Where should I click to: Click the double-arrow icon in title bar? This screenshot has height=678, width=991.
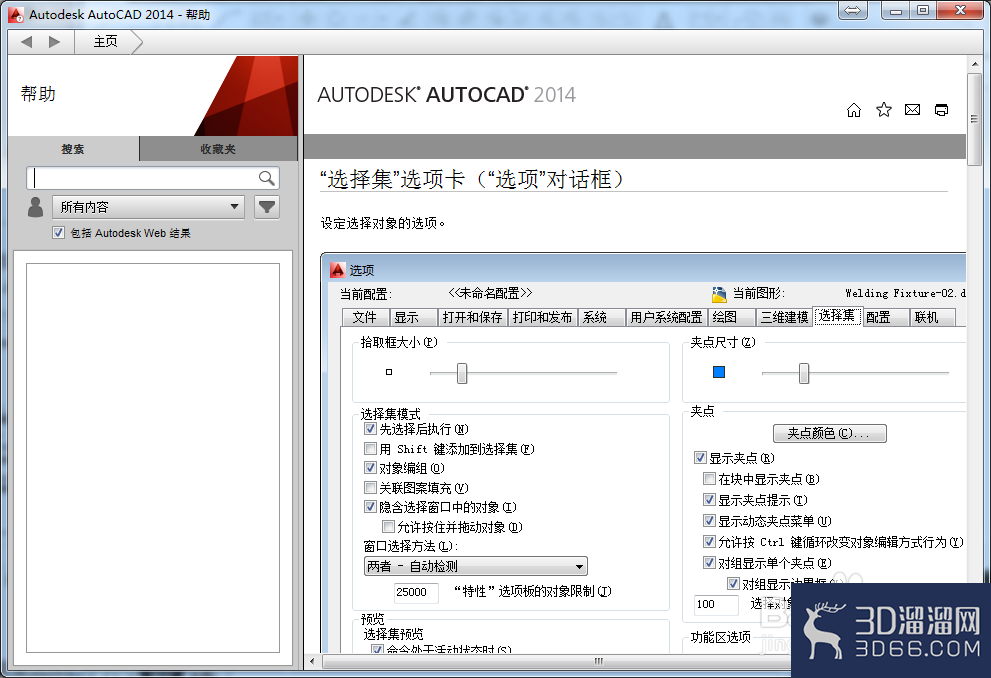853,10
